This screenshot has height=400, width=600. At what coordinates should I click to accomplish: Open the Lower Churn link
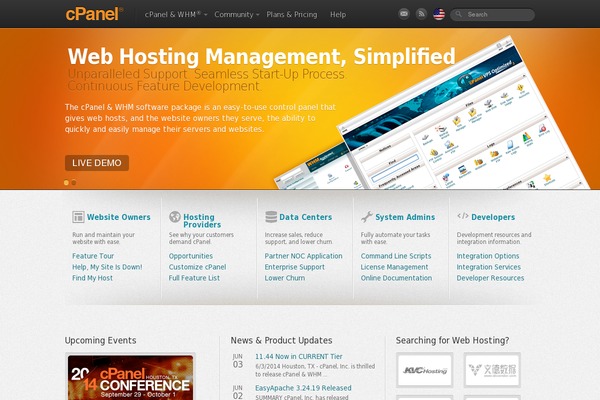285,278
